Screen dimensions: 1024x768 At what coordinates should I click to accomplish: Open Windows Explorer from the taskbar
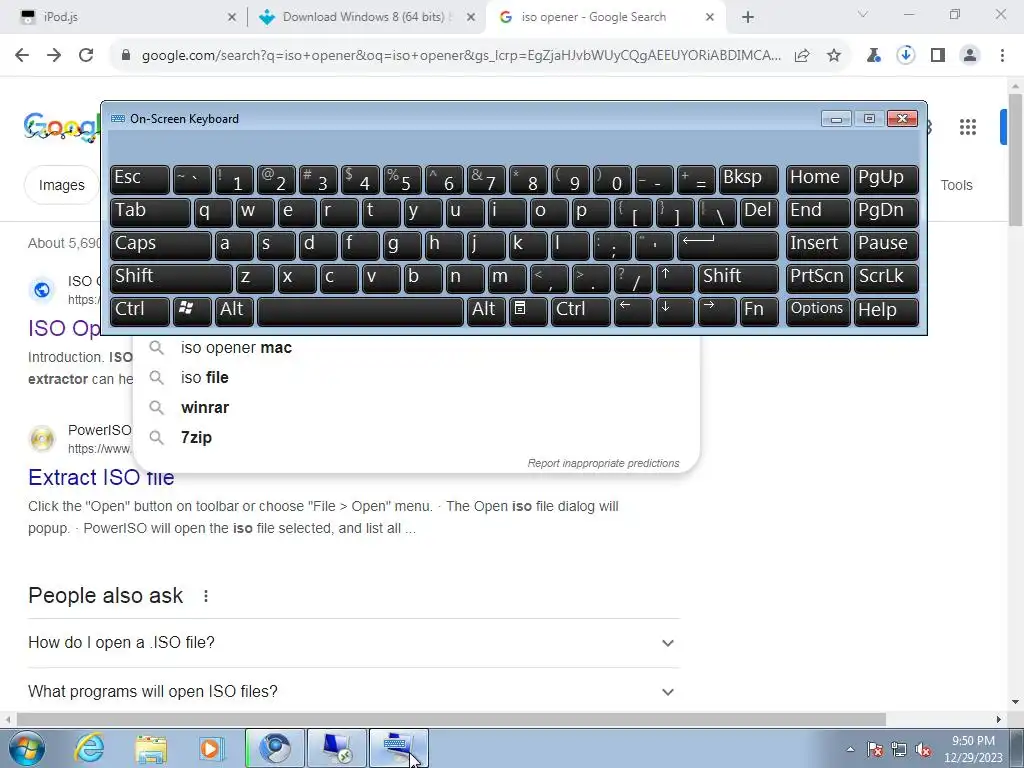(x=151, y=748)
